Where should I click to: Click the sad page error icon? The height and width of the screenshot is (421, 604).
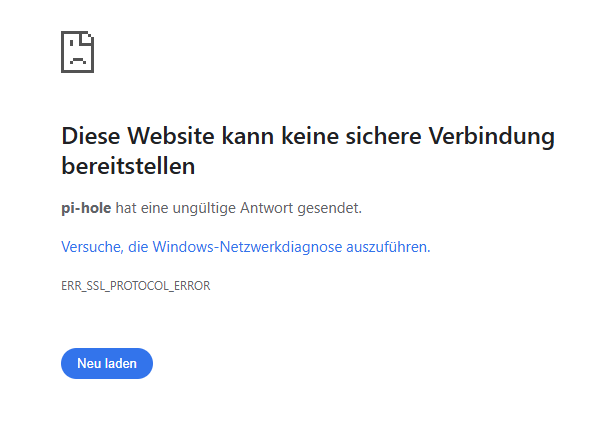coord(77,52)
